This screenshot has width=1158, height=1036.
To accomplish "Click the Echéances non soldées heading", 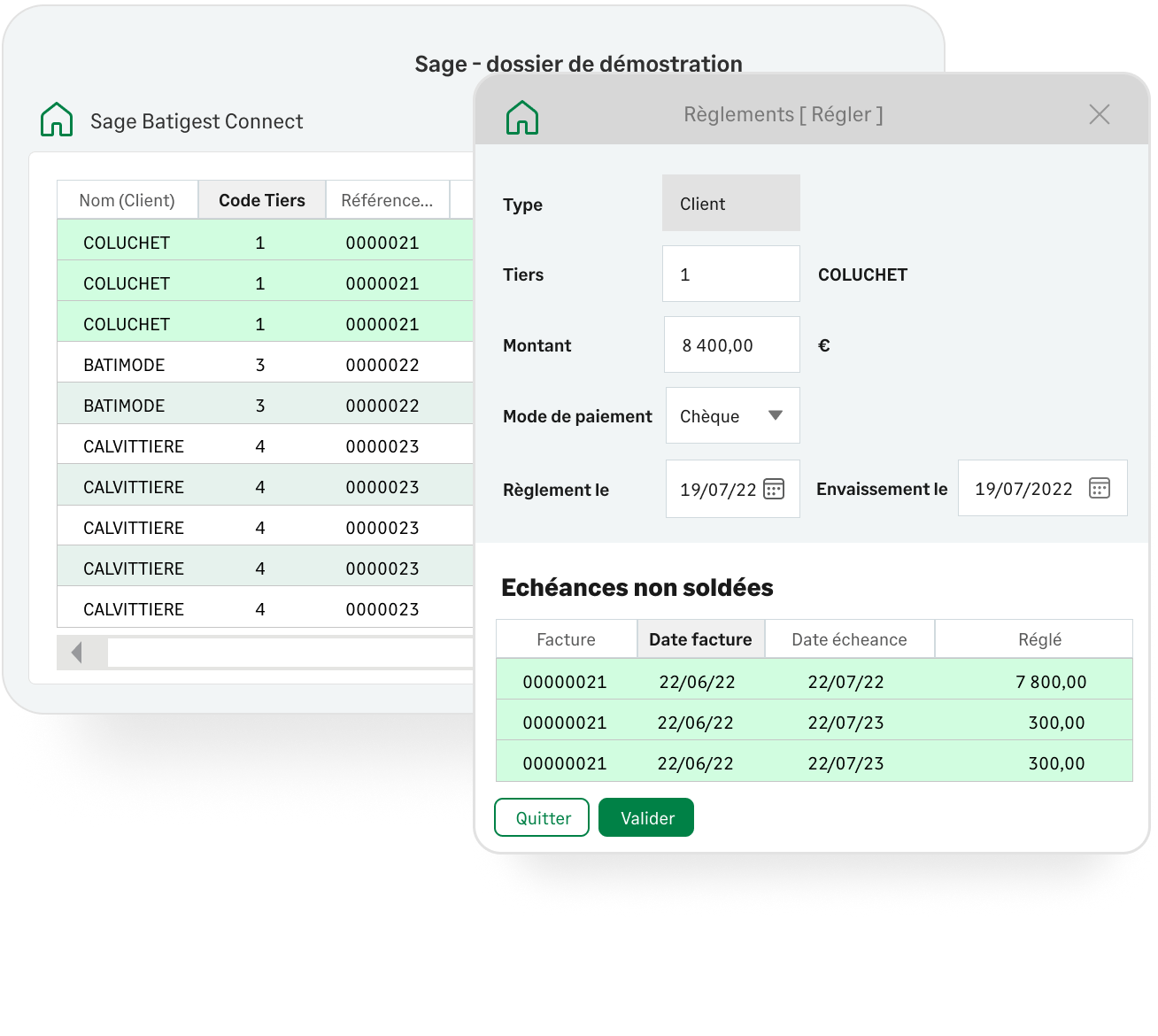I will pyautogui.click(x=637, y=587).
